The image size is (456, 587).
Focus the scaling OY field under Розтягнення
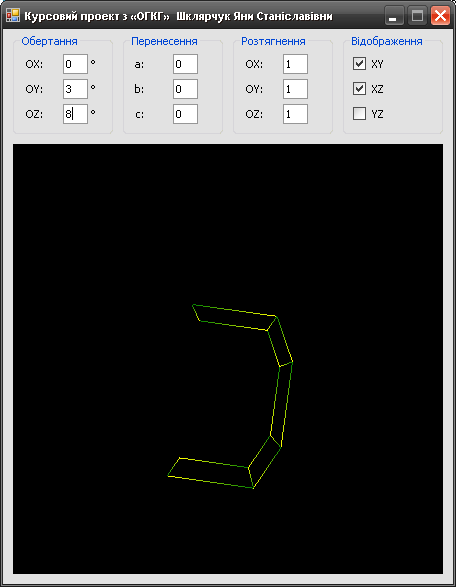tap(295, 89)
